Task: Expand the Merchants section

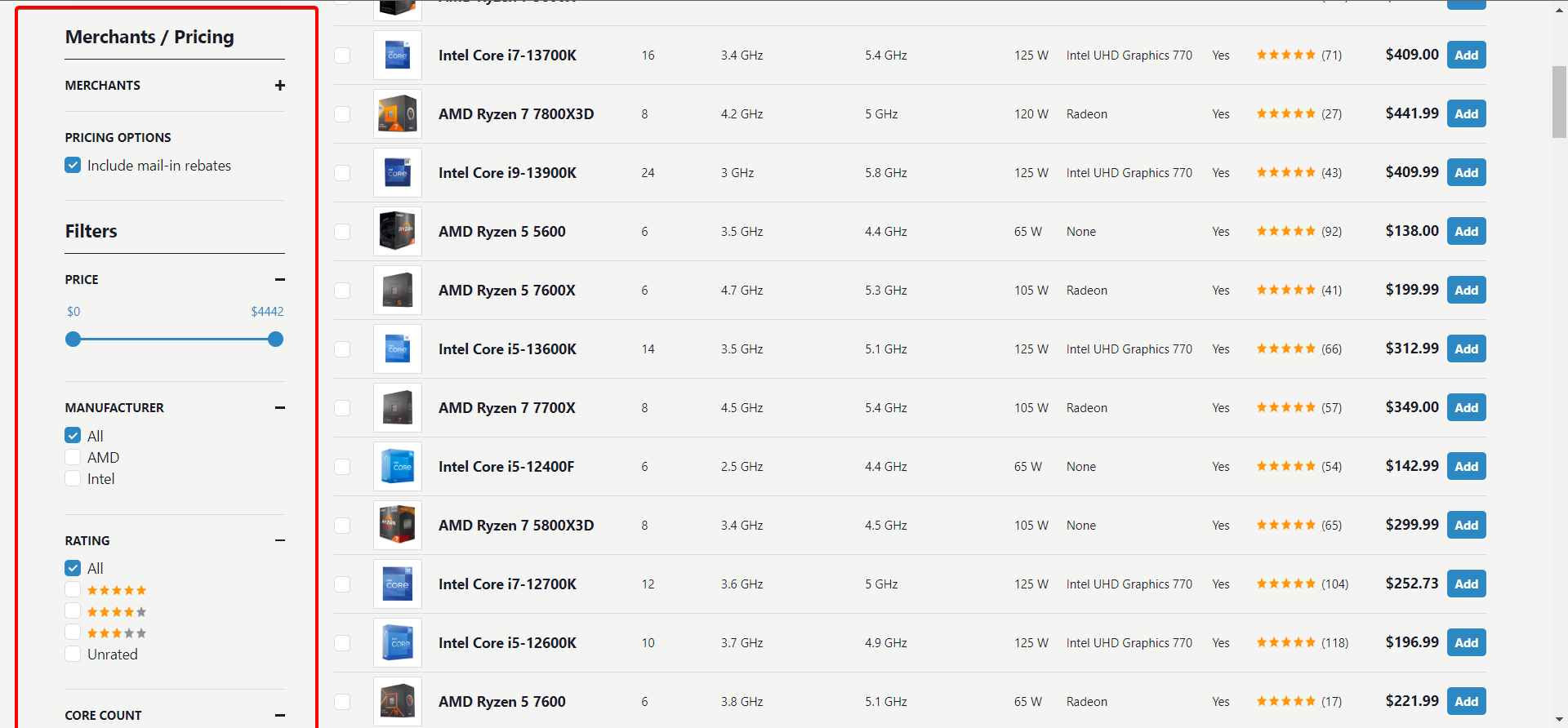Action: coord(280,86)
